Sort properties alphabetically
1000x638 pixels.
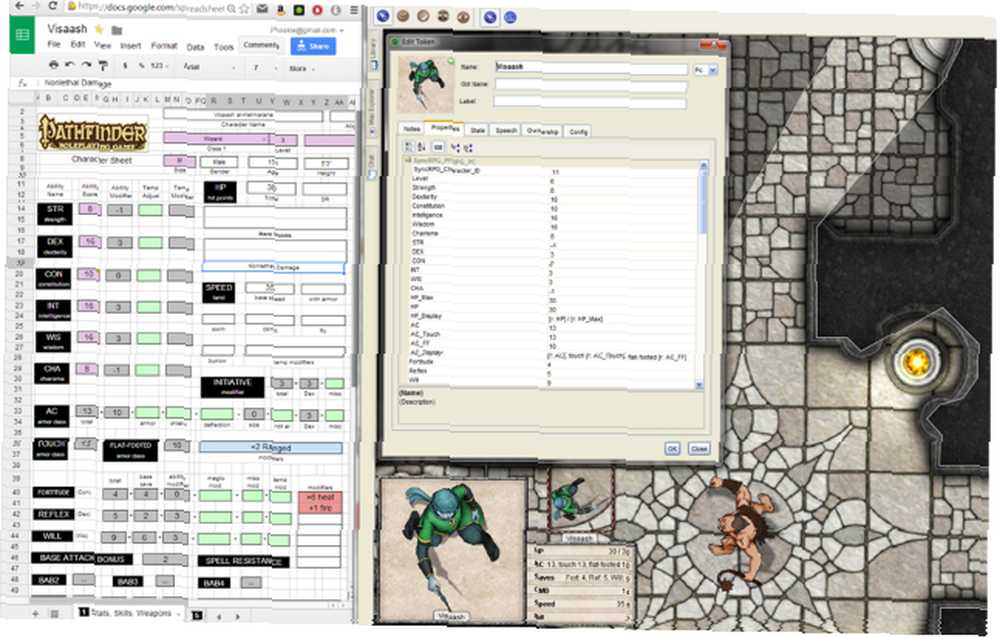coord(422,147)
